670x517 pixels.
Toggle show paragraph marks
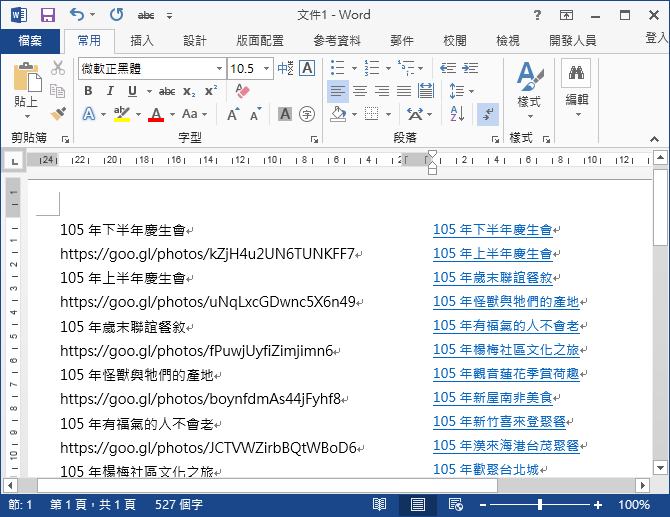coord(488,114)
